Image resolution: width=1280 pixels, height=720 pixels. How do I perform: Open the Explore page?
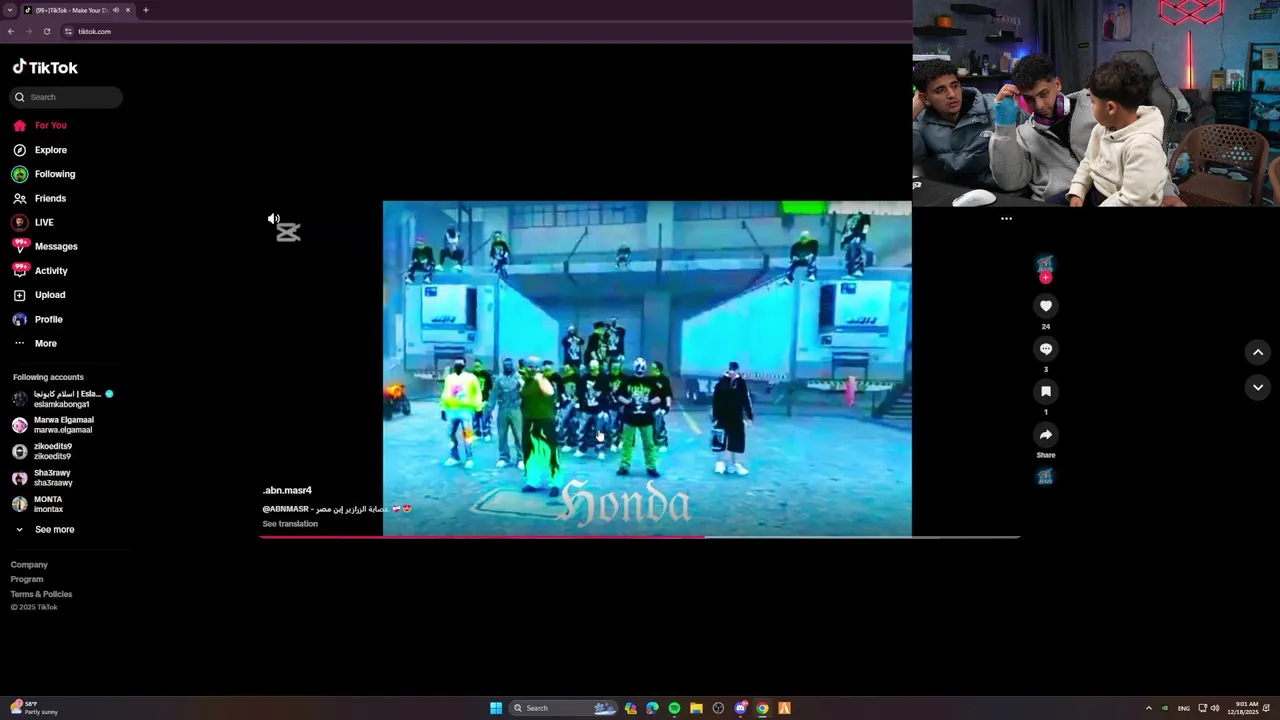coord(40,150)
